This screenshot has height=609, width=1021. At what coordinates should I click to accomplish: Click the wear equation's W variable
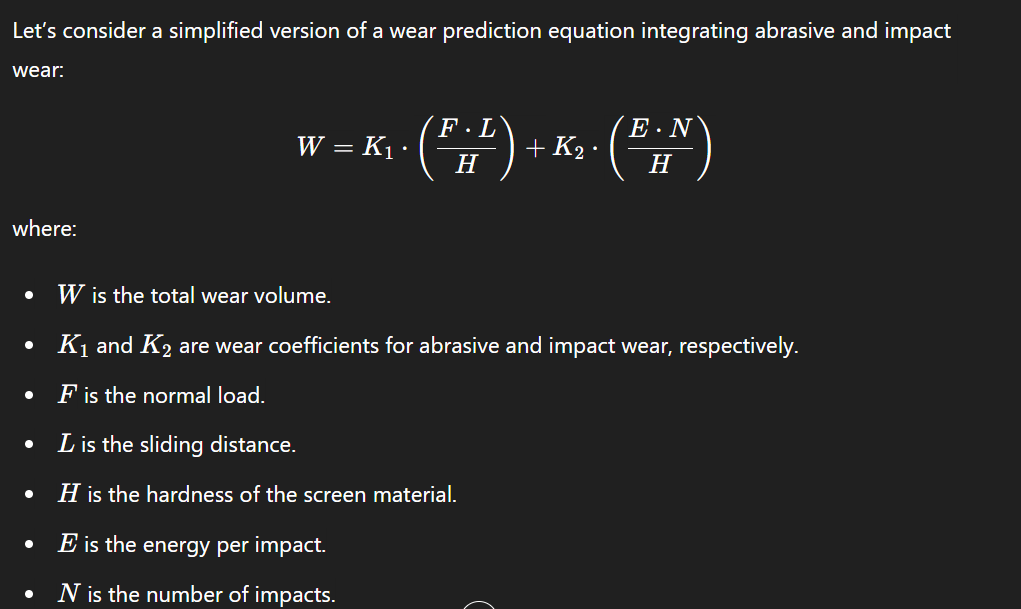point(310,147)
